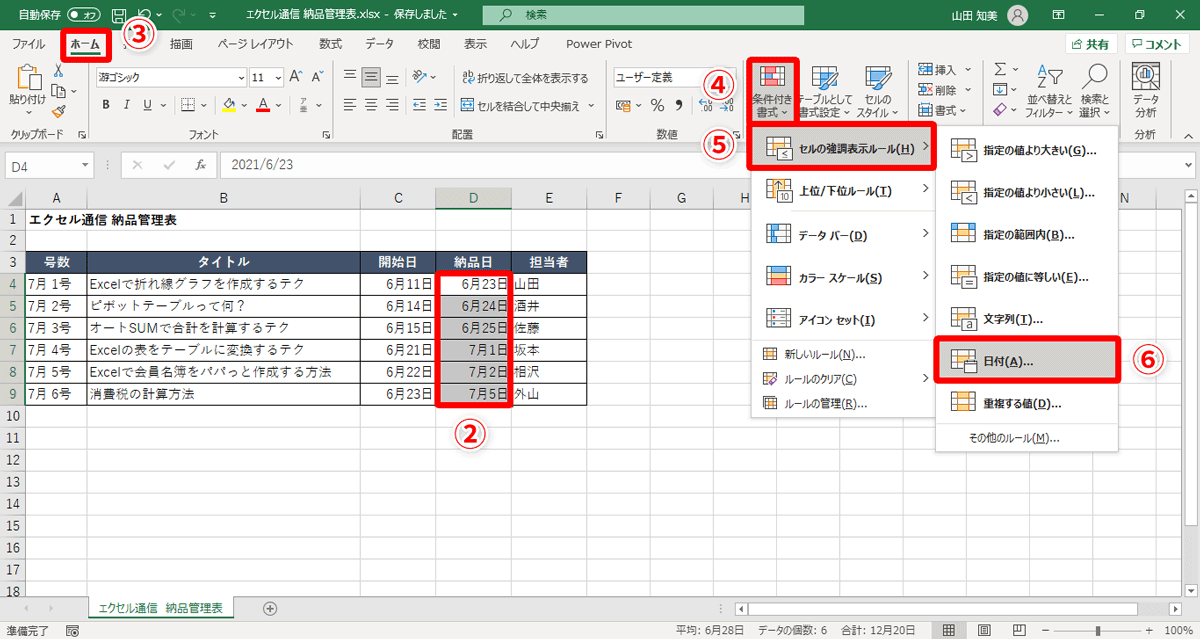The height and width of the screenshot is (639, 1200).
Task: Toggle Top Align
Action: pos(350,77)
